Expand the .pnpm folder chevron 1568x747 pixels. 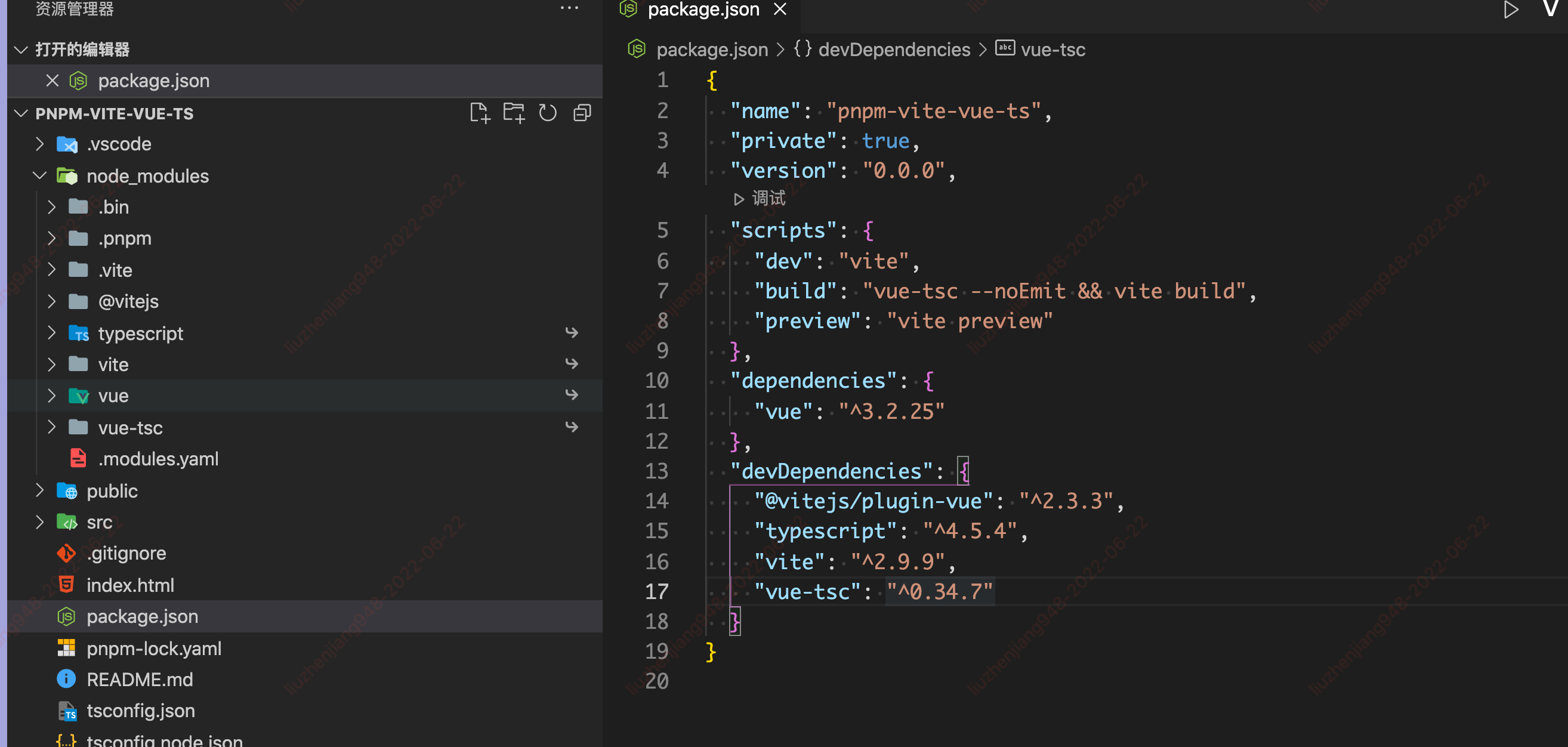click(x=52, y=238)
